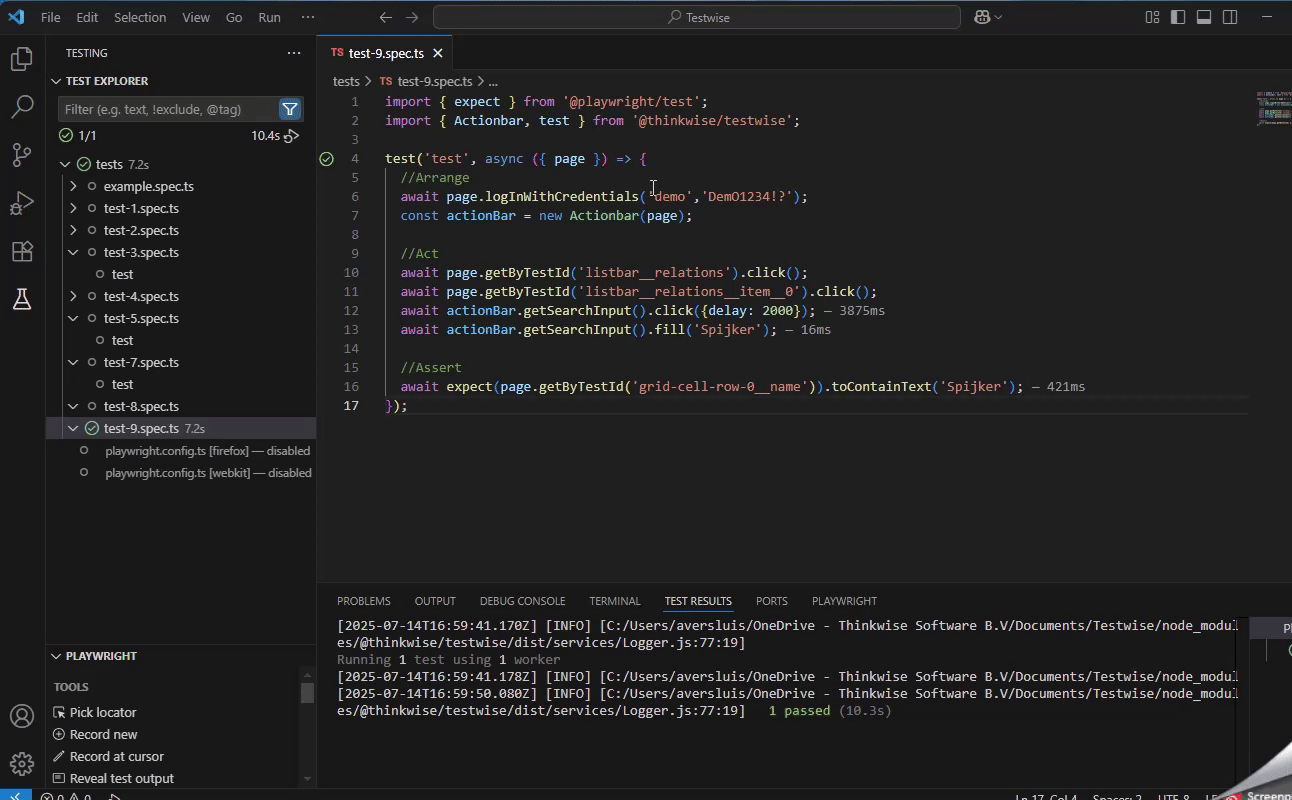The width and height of the screenshot is (1292, 800).
Task: Collapse test-5.spec.ts node
Action: 73,318
